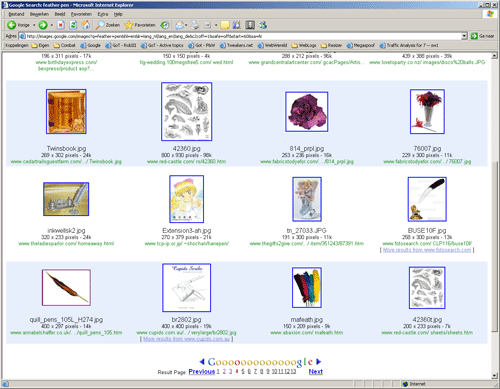This screenshot has width=500, height=389.
Task: Click the vertical scrollbar down arrow
Action: [x=495, y=376]
